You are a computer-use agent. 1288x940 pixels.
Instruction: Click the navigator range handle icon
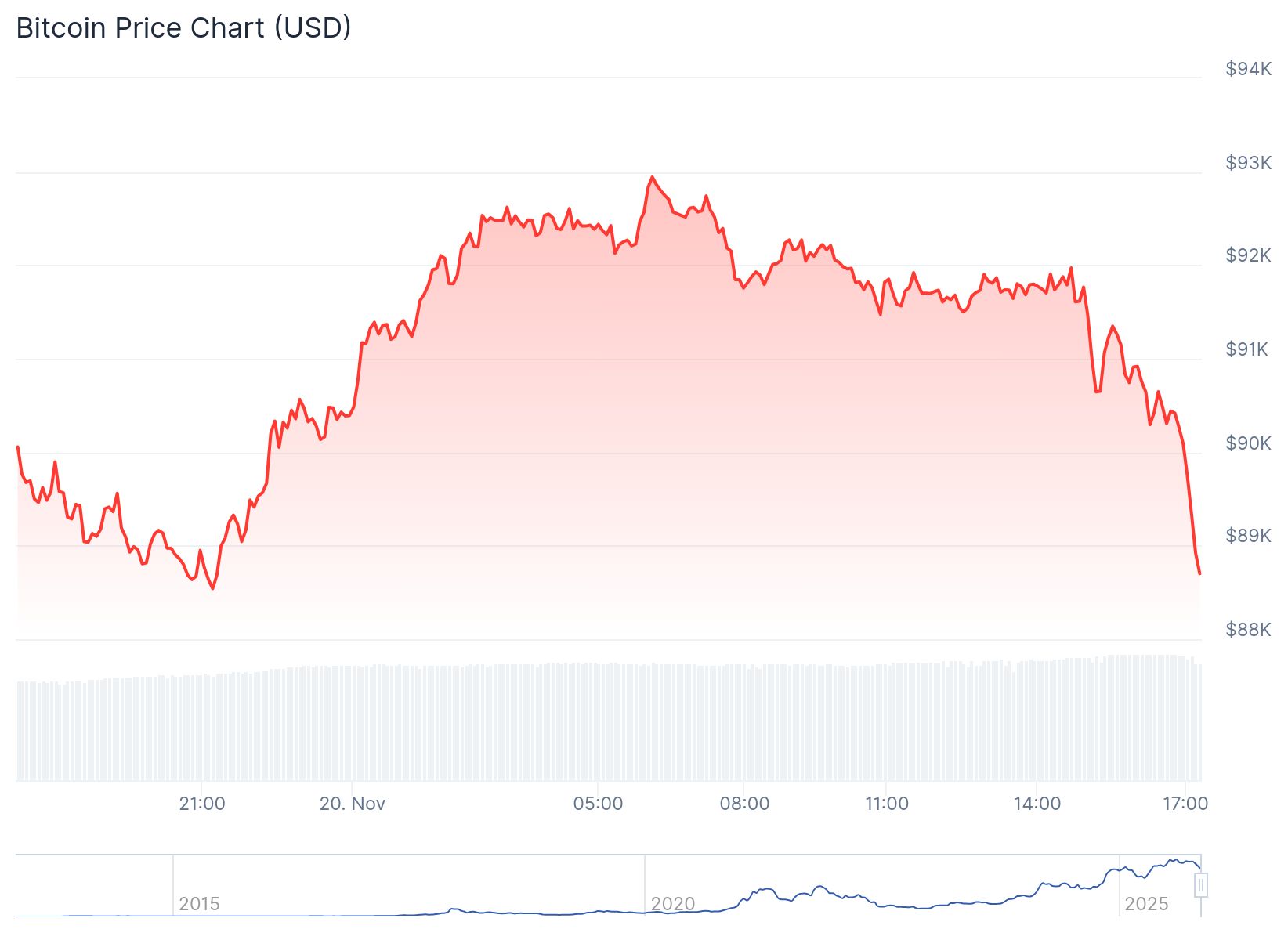tap(1201, 885)
